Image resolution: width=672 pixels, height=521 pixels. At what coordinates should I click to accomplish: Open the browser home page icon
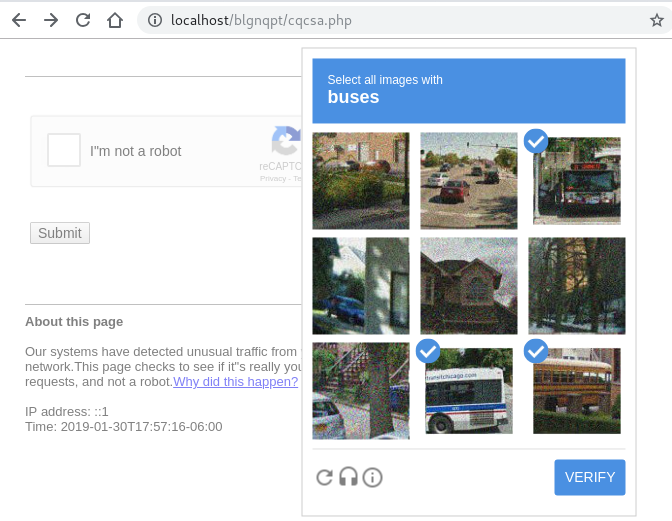pos(115,20)
